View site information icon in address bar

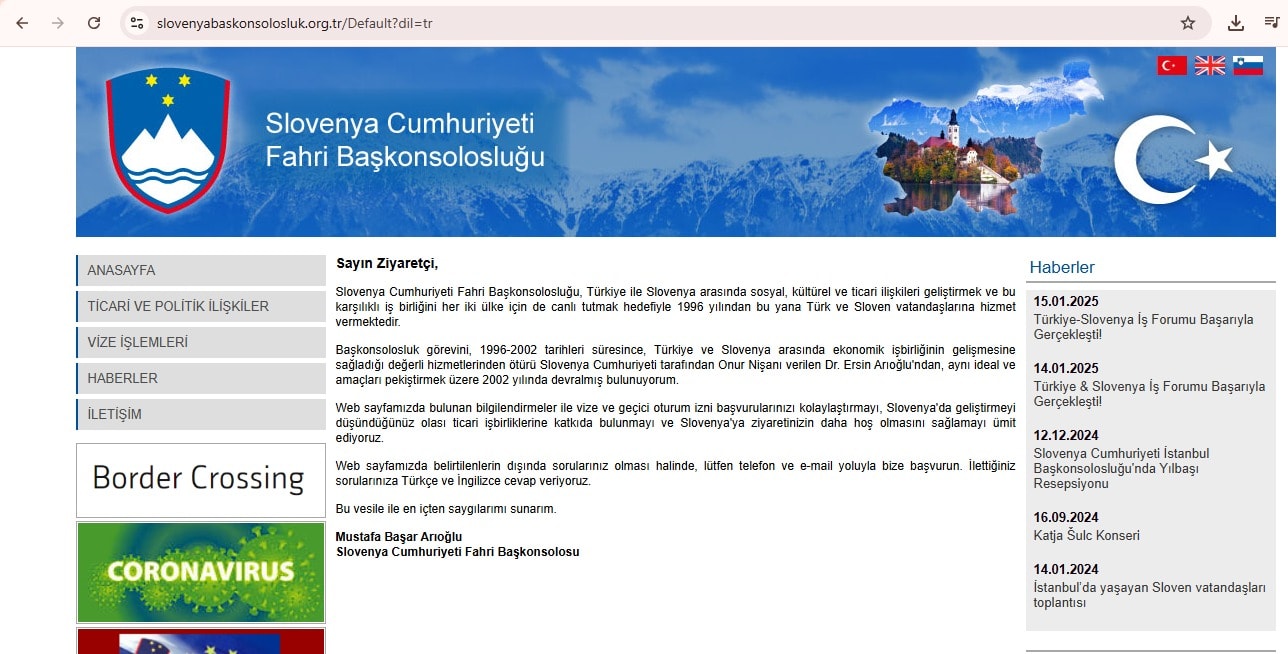coord(137,23)
